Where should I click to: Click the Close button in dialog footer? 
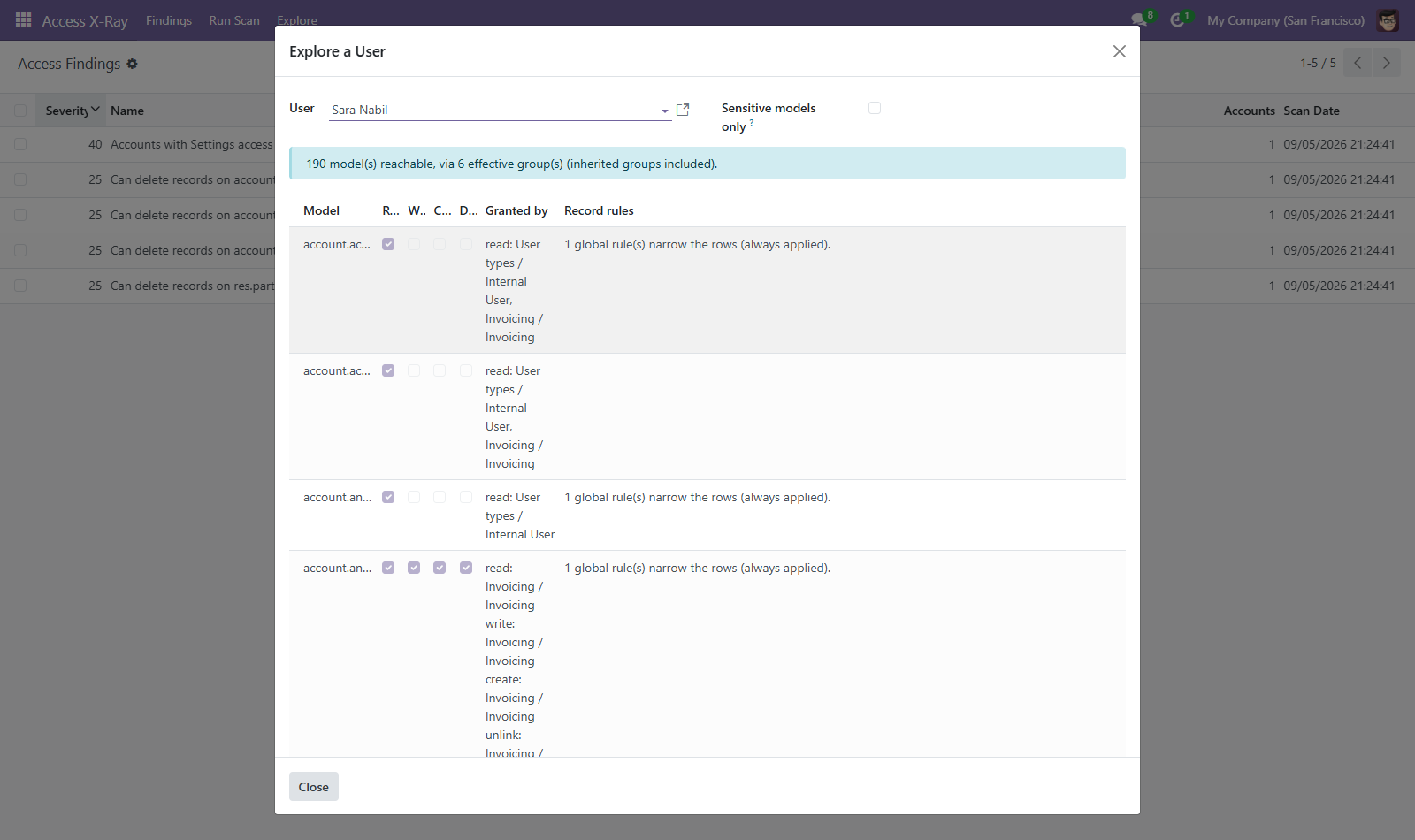click(x=314, y=787)
